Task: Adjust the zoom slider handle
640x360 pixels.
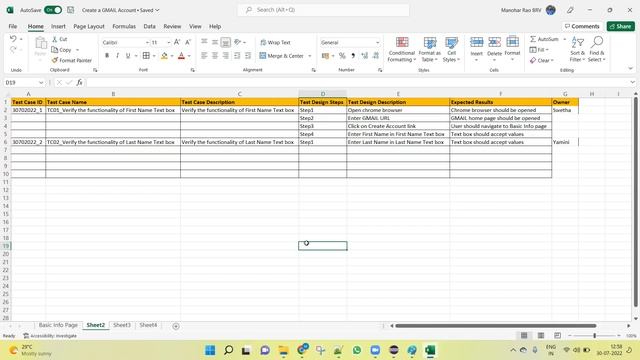Action: tap(595, 336)
